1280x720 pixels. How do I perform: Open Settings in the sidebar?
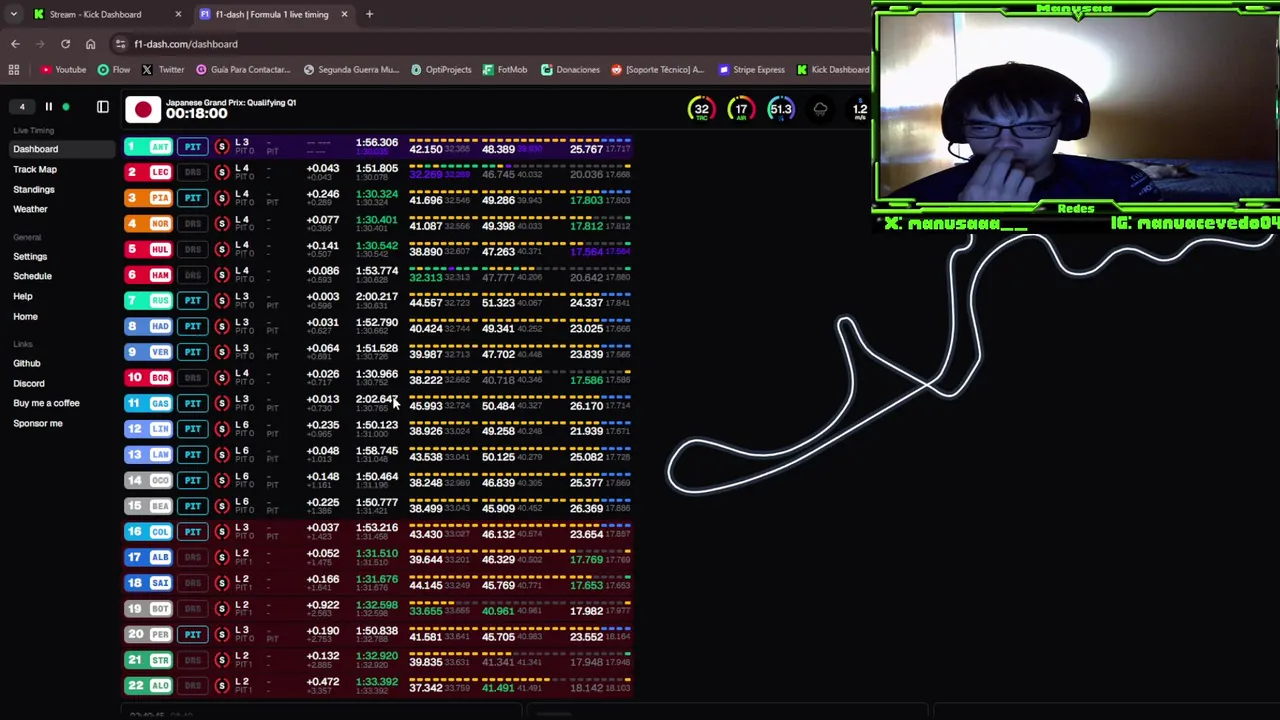pyautogui.click(x=30, y=256)
